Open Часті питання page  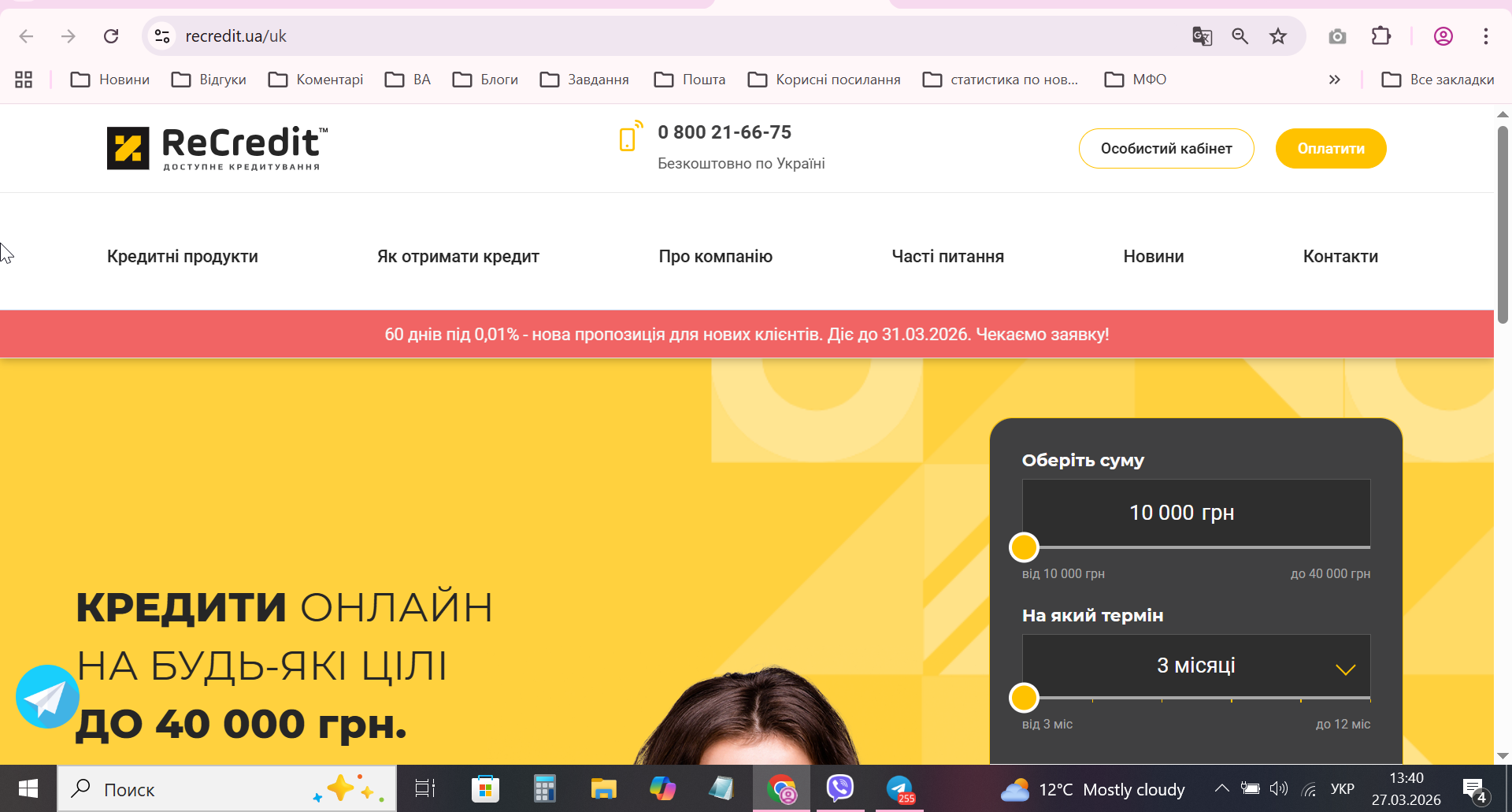click(948, 257)
